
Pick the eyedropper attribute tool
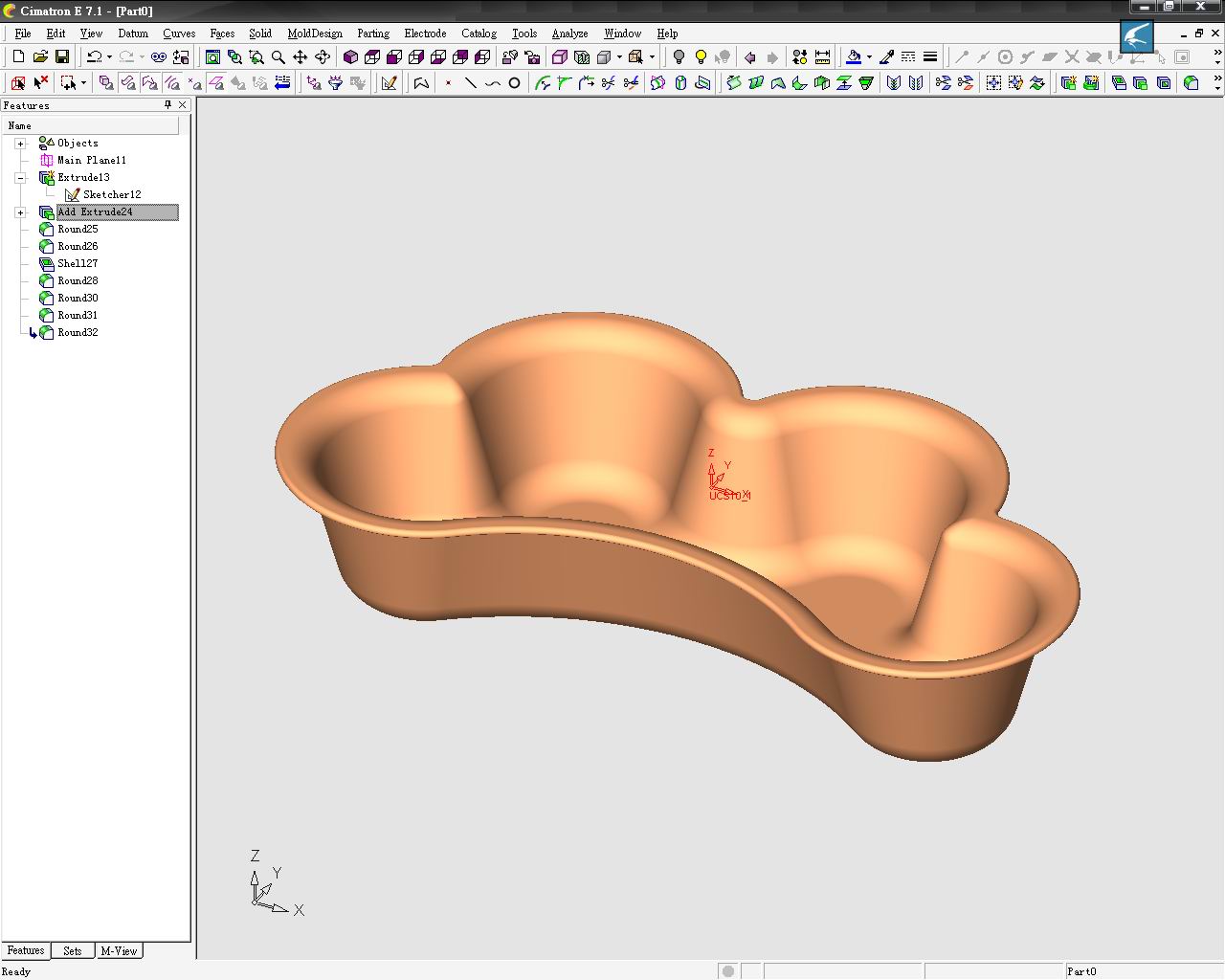(x=886, y=57)
